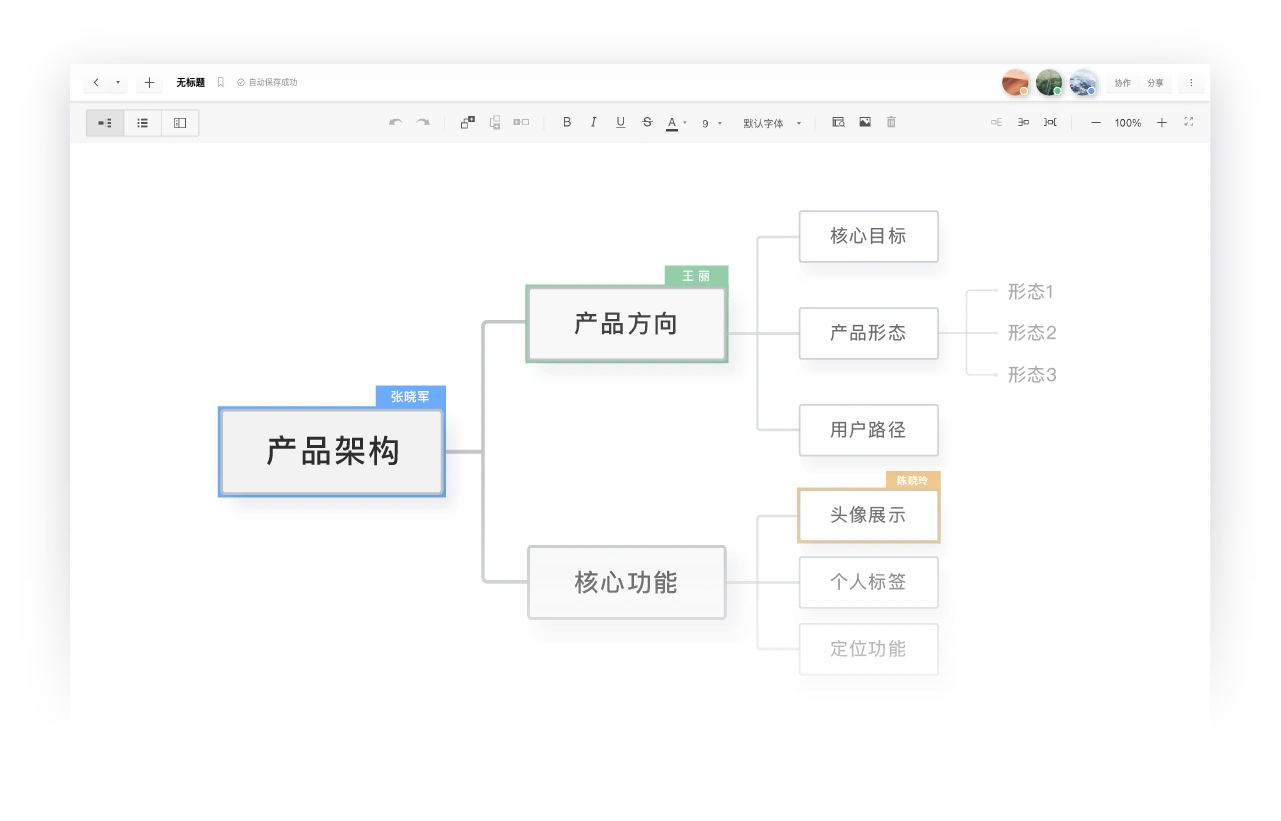Screen dimensions: 1281x821
Task: Click the 分享 share button
Action: point(1155,83)
